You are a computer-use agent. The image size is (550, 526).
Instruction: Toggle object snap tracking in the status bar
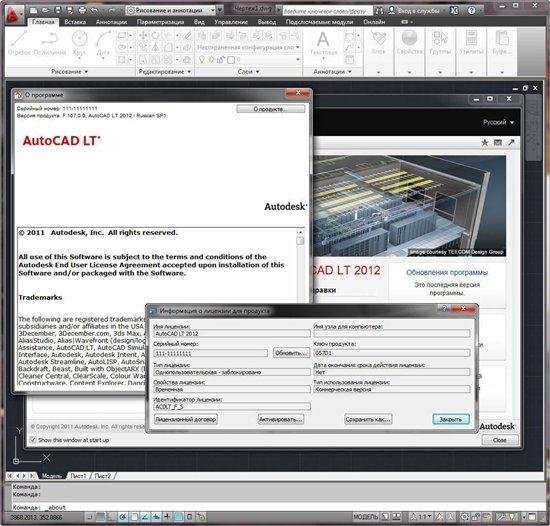click(145, 517)
